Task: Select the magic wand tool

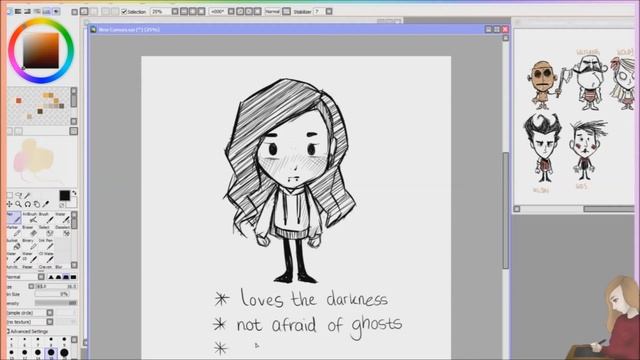Action: point(27,195)
